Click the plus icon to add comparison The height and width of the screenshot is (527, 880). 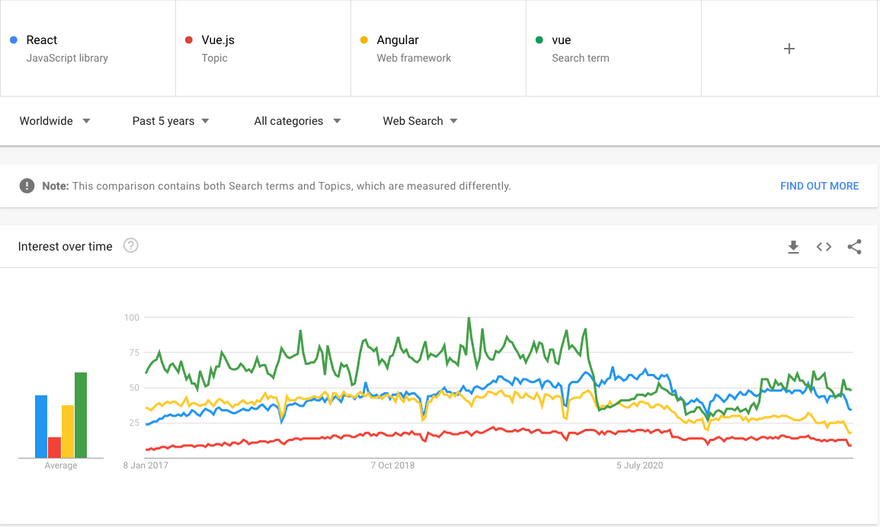point(789,49)
